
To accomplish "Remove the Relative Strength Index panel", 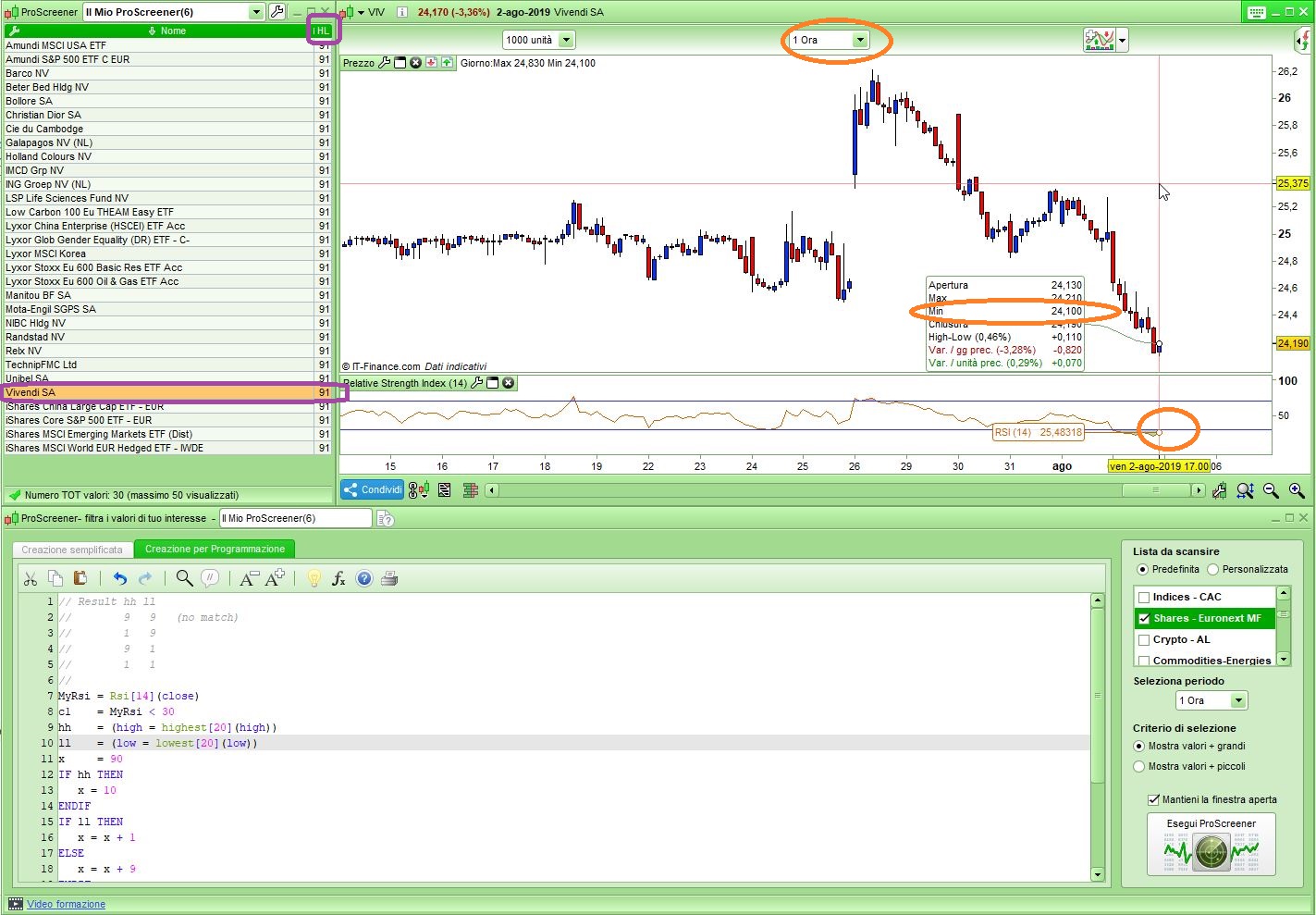I will tap(509, 383).
